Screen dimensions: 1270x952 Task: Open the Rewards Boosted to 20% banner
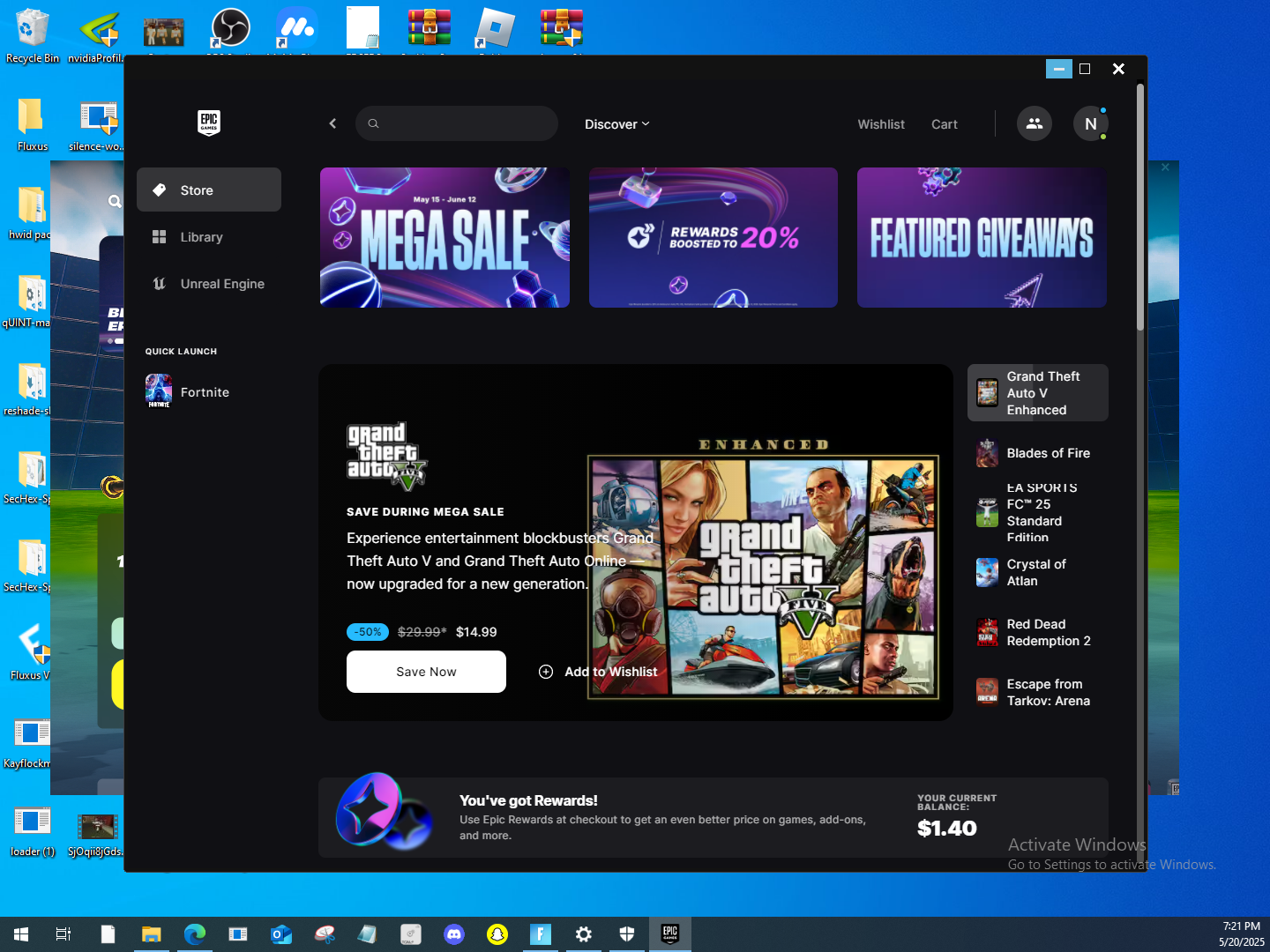pyautogui.click(x=713, y=237)
